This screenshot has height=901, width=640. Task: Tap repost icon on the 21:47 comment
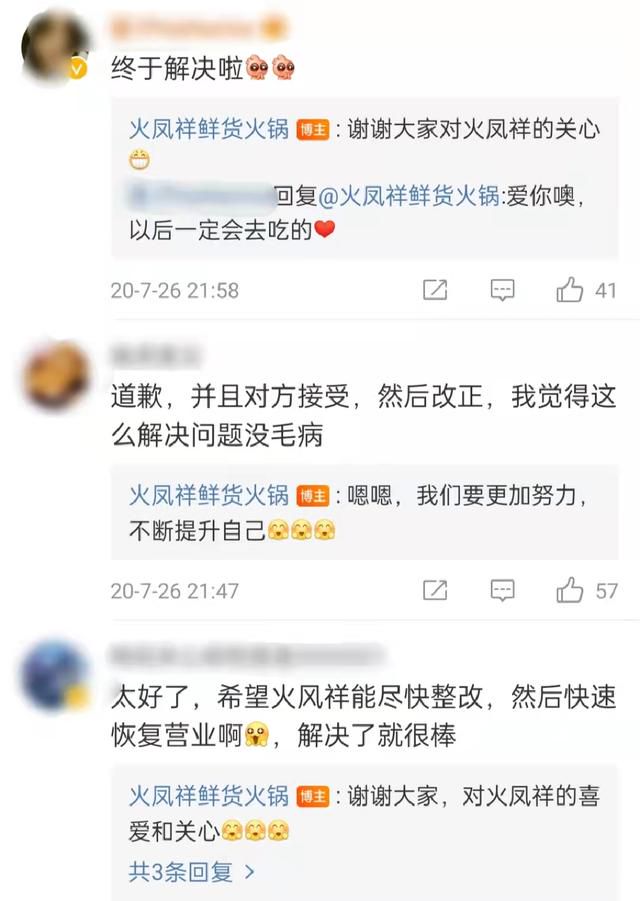(x=435, y=590)
